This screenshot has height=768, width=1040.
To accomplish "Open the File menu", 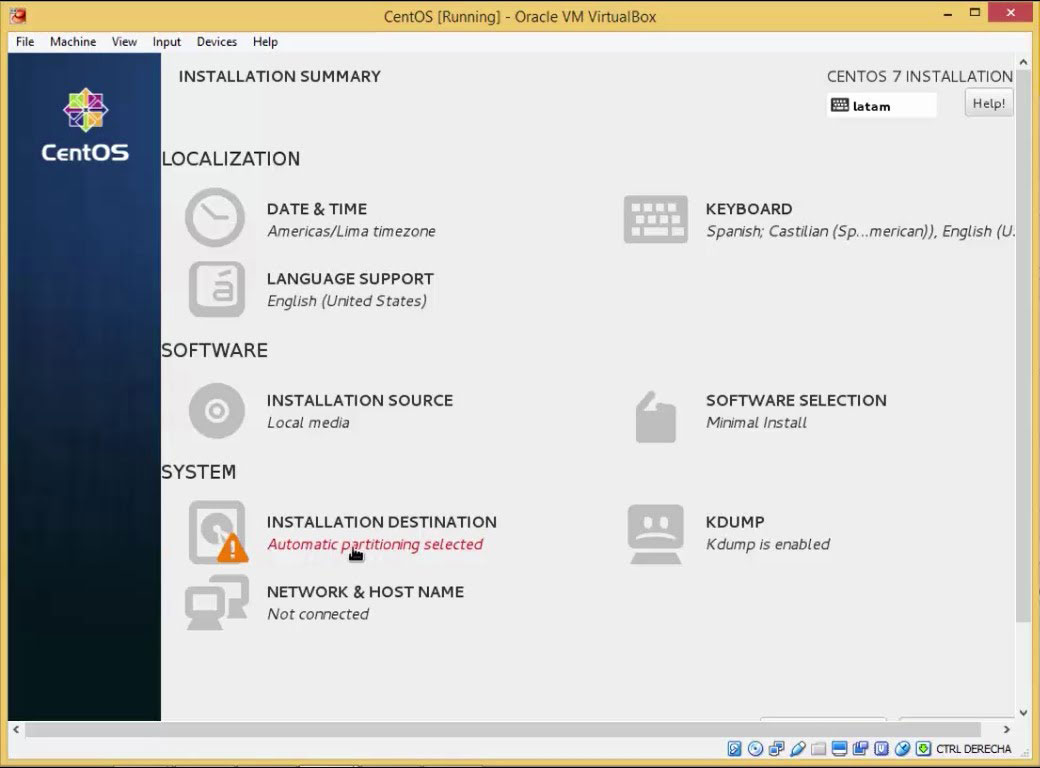I will (25, 42).
